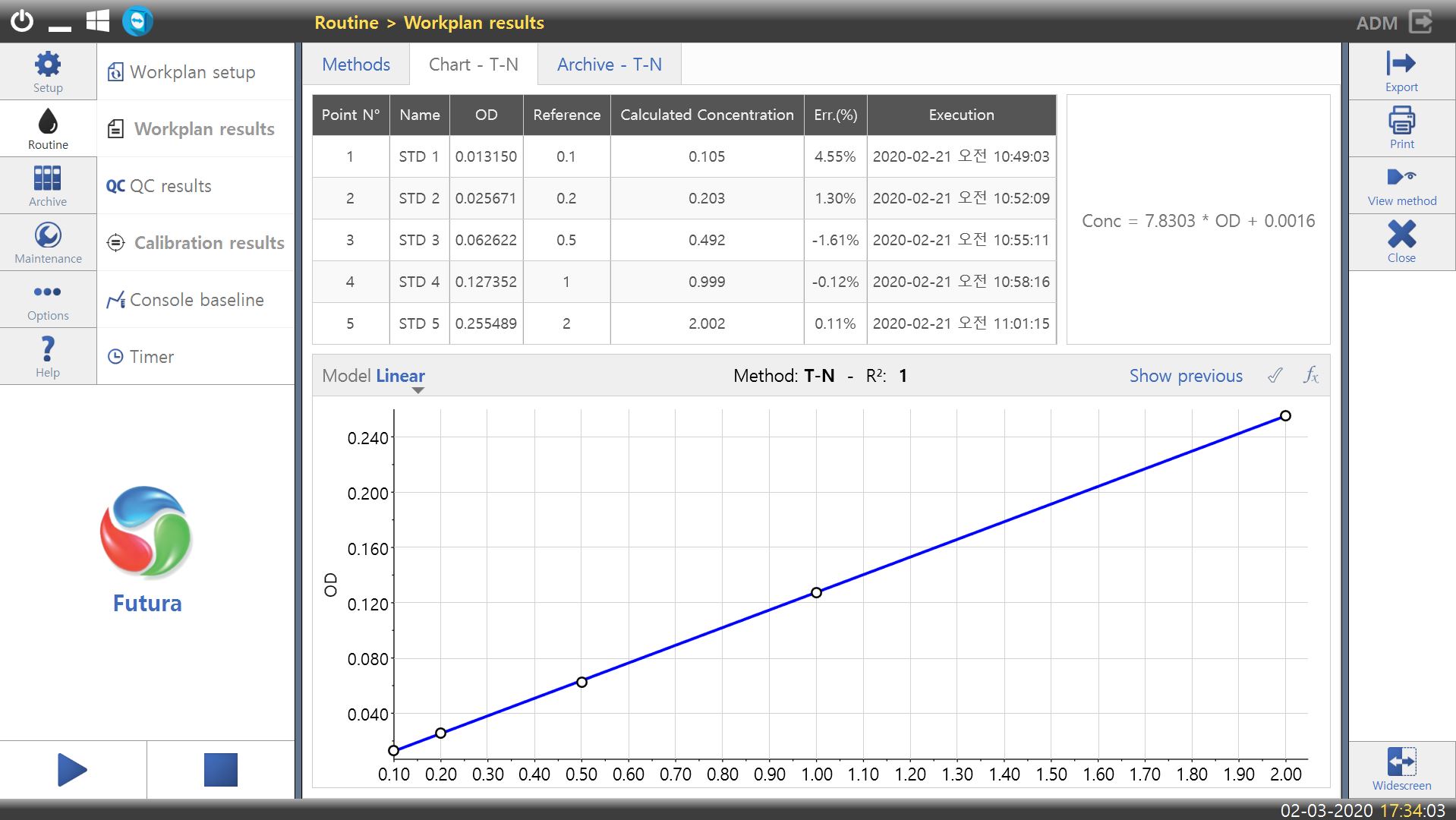Open Workplan results
This screenshot has width=1456, height=820.
point(196,129)
